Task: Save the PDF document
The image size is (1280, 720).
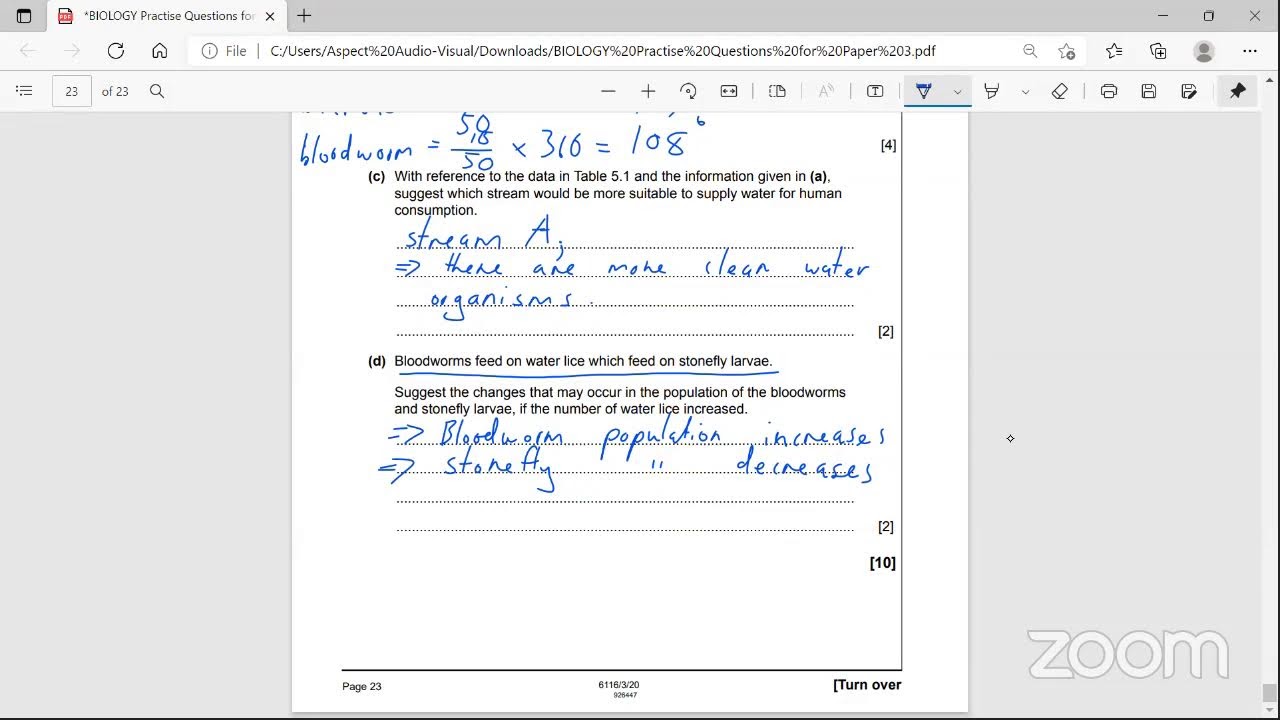Action: point(1149,91)
